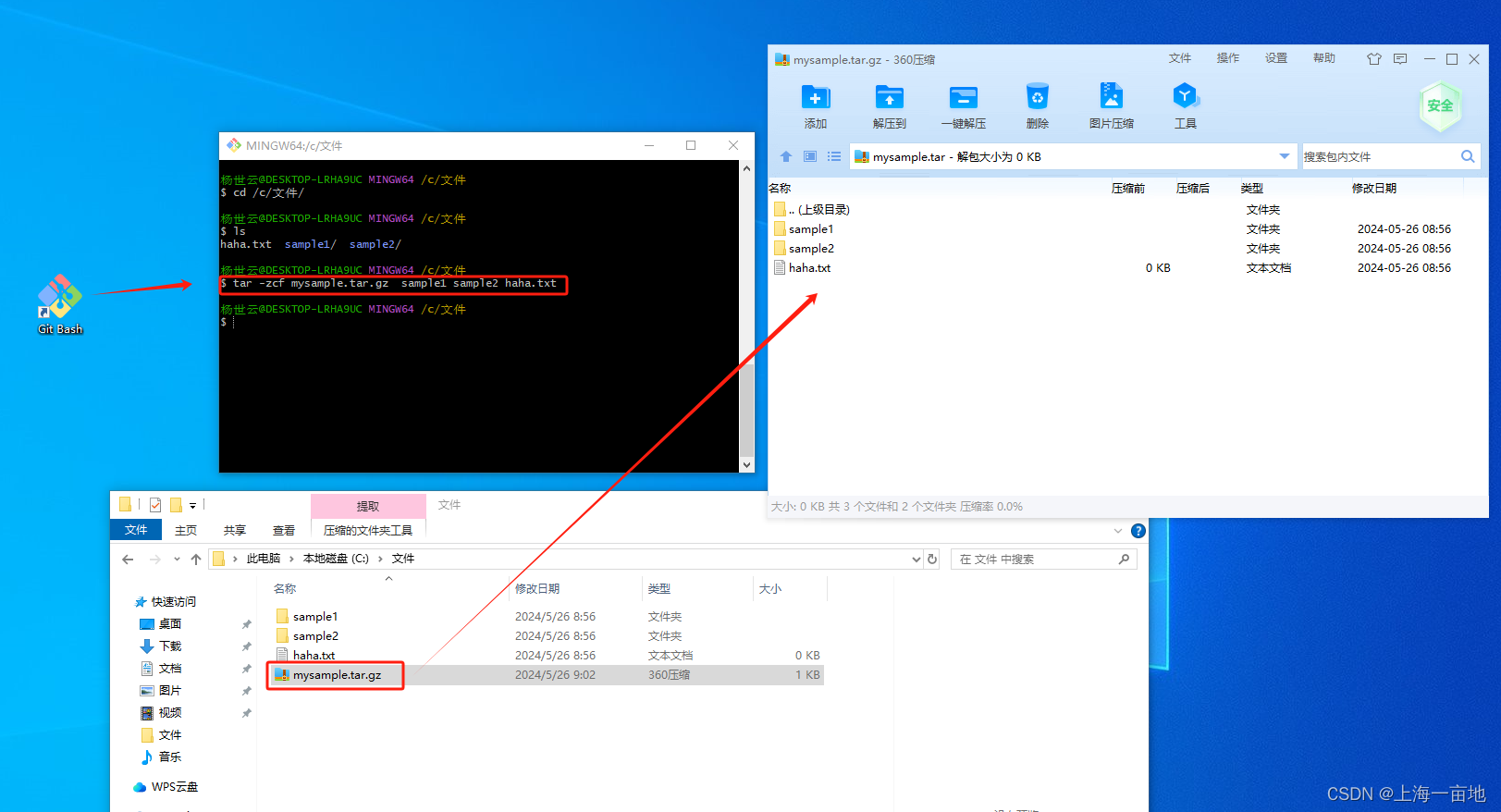This screenshot has height=812, width=1501.
Task: Click the terminal scrollbar down arrow
Action: point(746,465)
